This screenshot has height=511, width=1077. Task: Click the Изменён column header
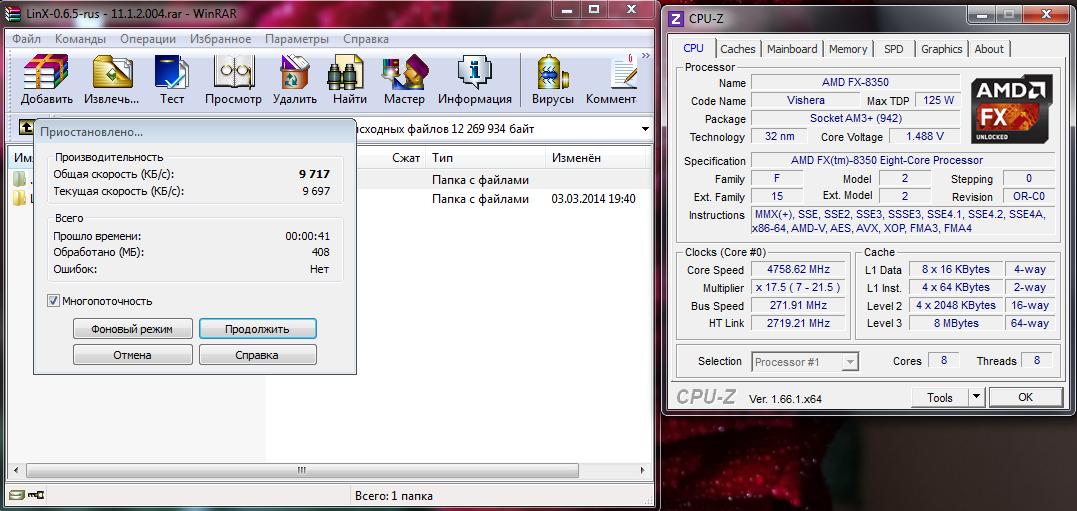(596, 158)
